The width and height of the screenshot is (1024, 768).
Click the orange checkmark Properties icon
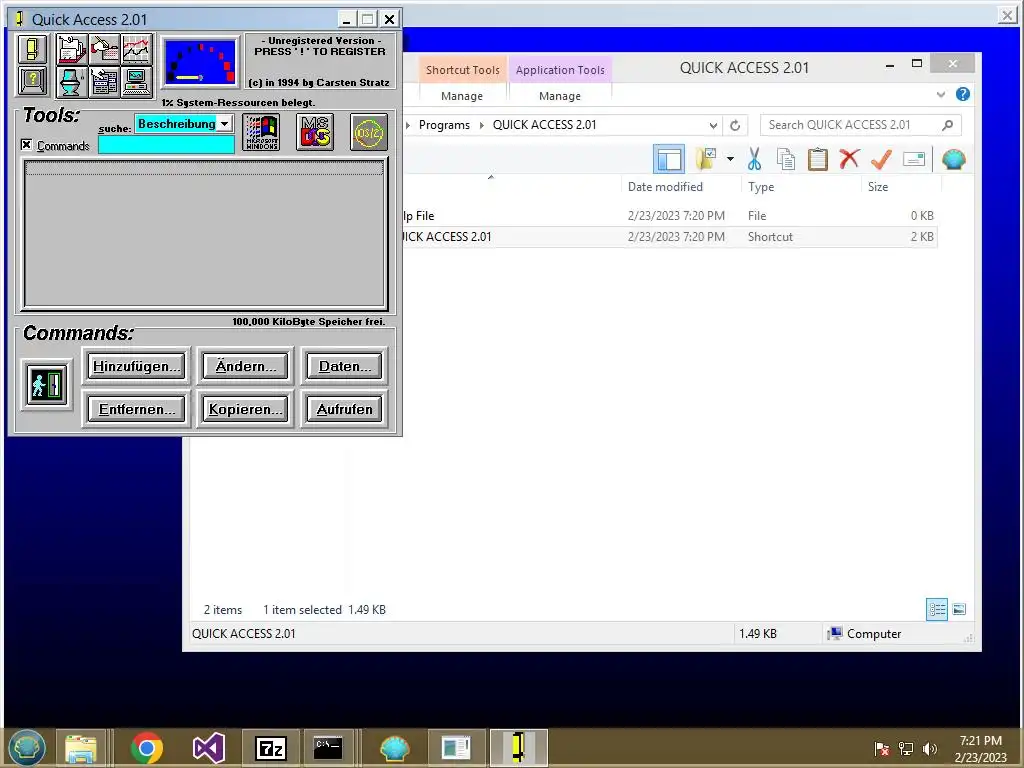point(881,159)
